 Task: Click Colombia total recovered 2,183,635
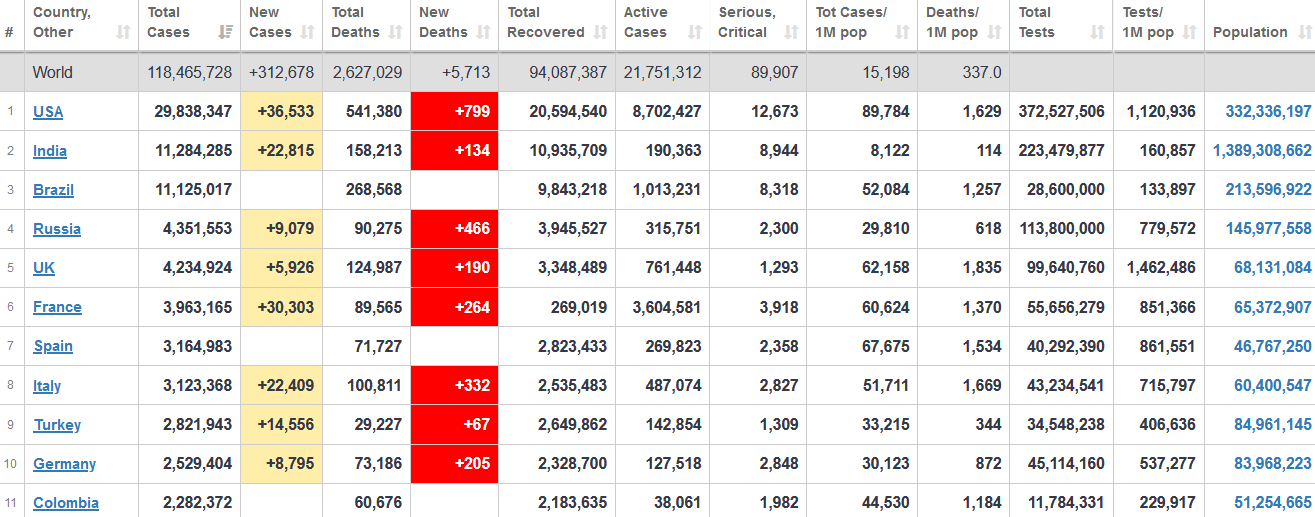coord(572,503)
